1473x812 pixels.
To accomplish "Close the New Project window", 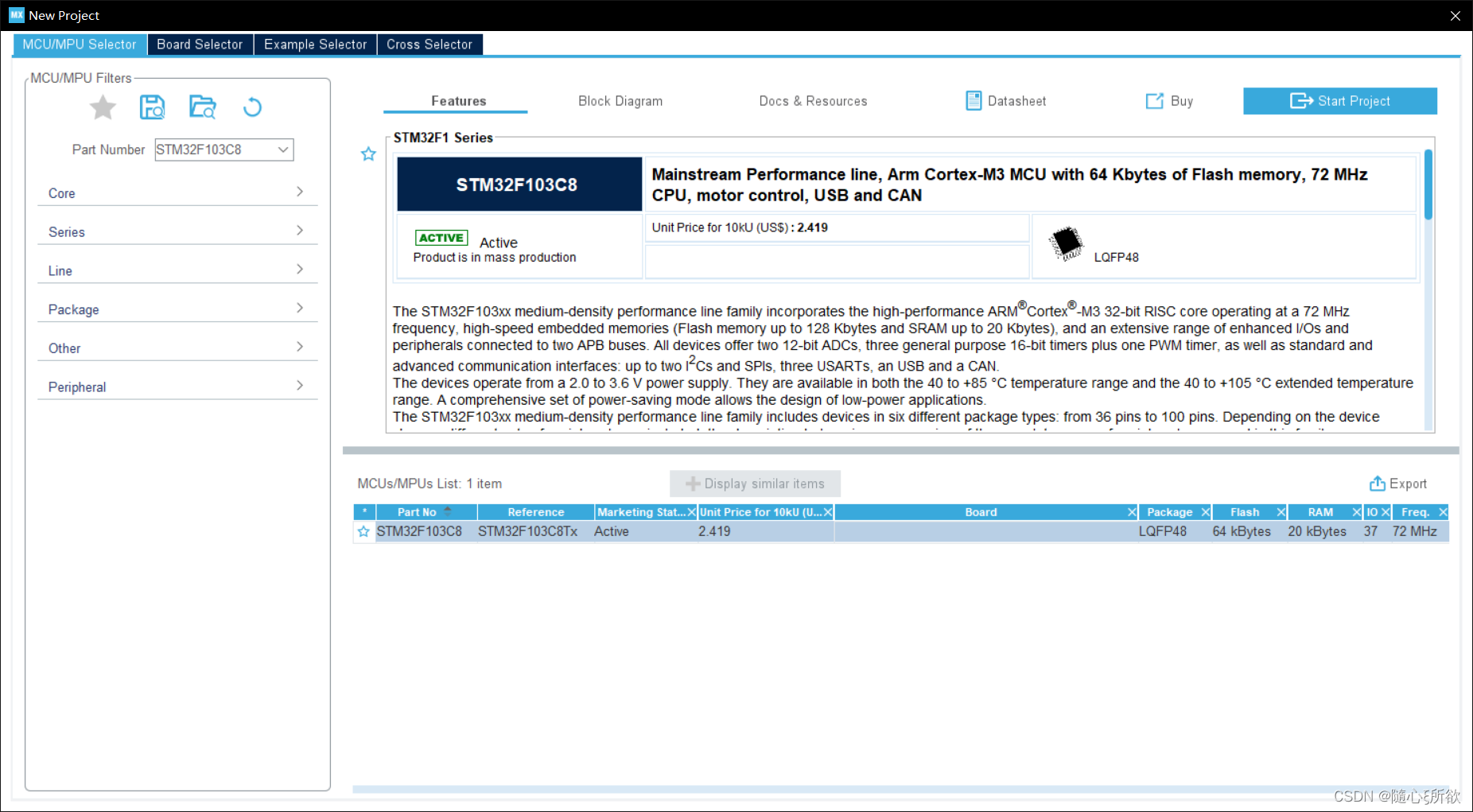I will [x=1455, y=15].
